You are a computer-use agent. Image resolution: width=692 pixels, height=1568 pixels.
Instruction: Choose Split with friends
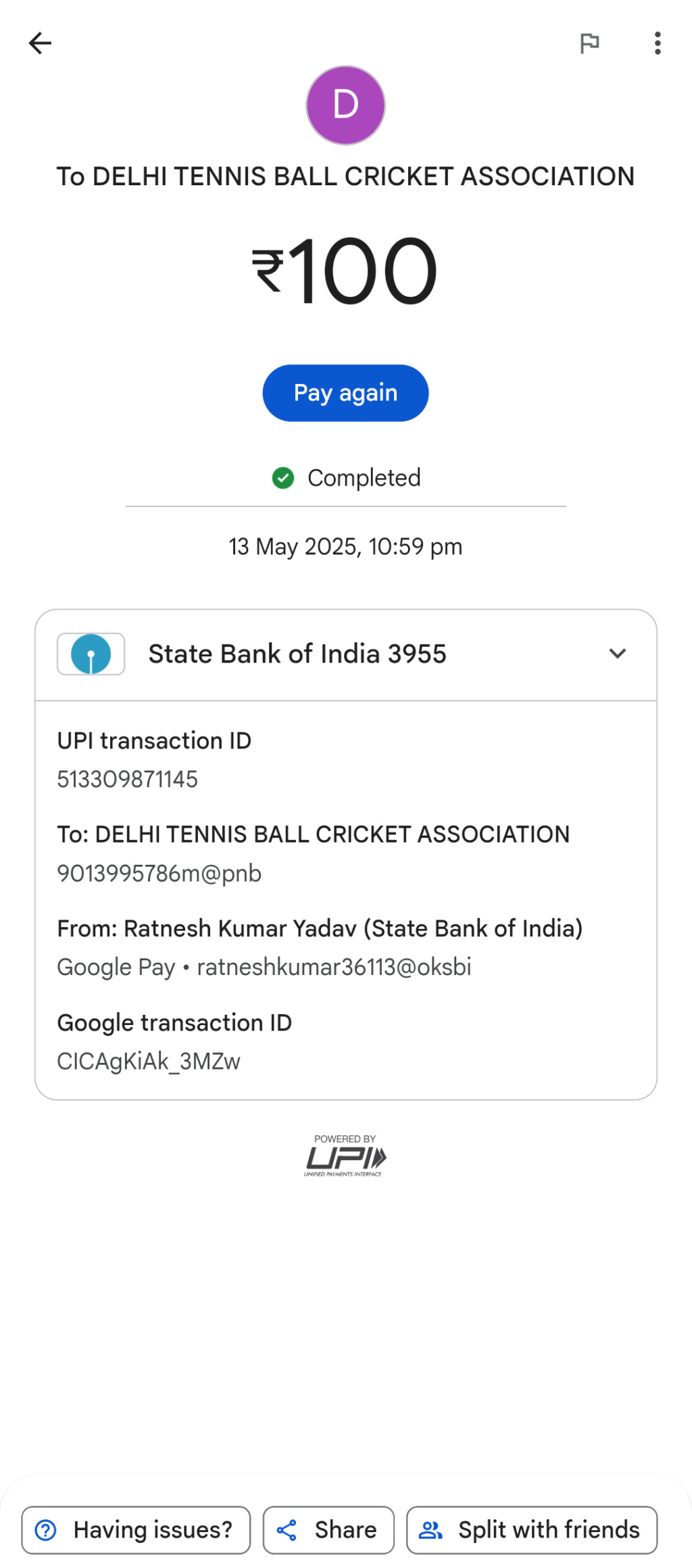coord(531,1529)
